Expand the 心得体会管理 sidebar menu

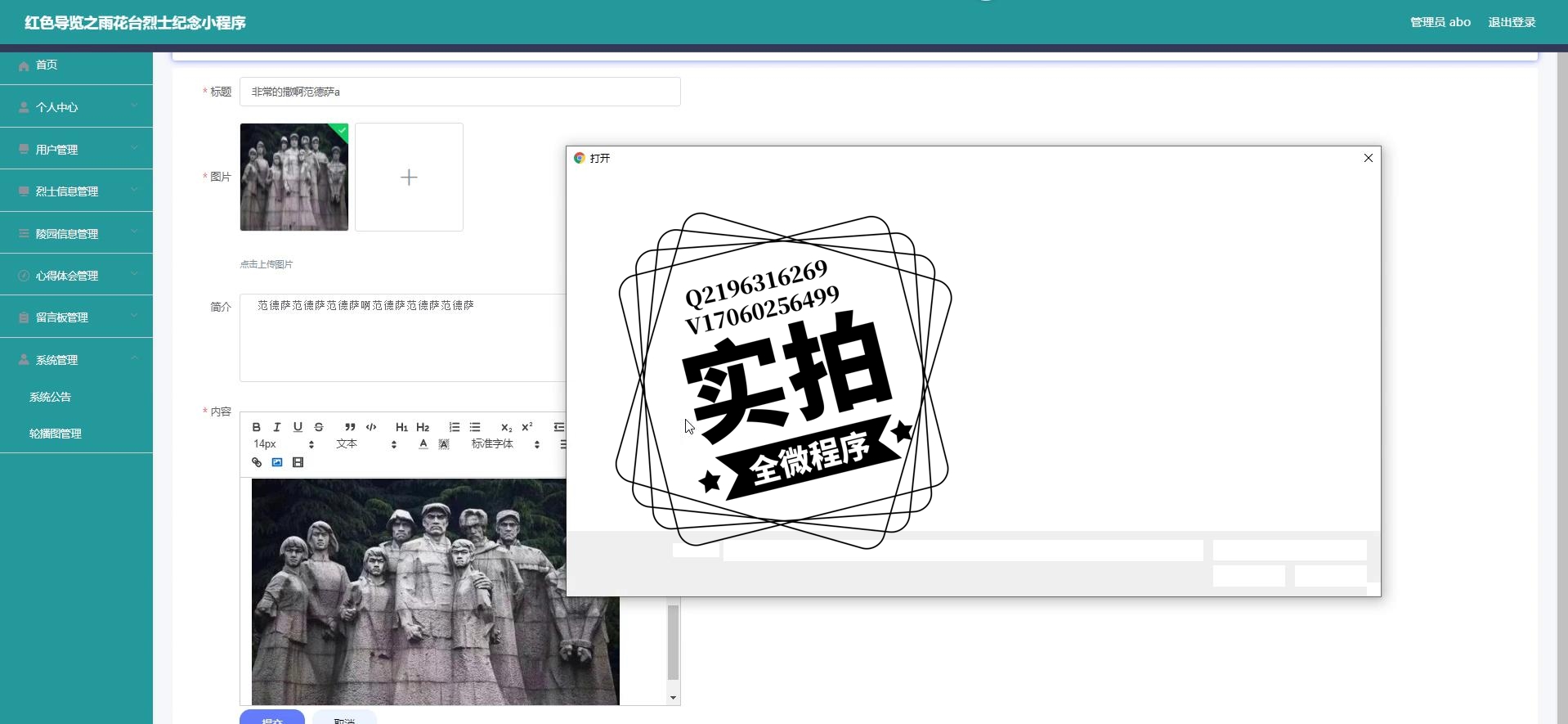pyautogui.click(x=76, y=276)
